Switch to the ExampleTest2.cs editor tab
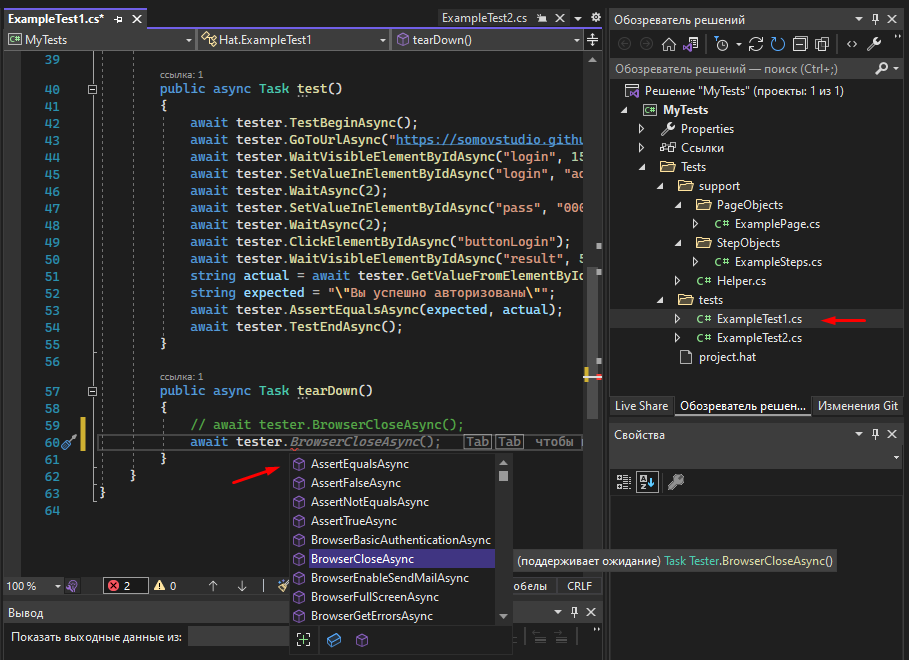This screenshot has width=909, height=660. point(484,18)
